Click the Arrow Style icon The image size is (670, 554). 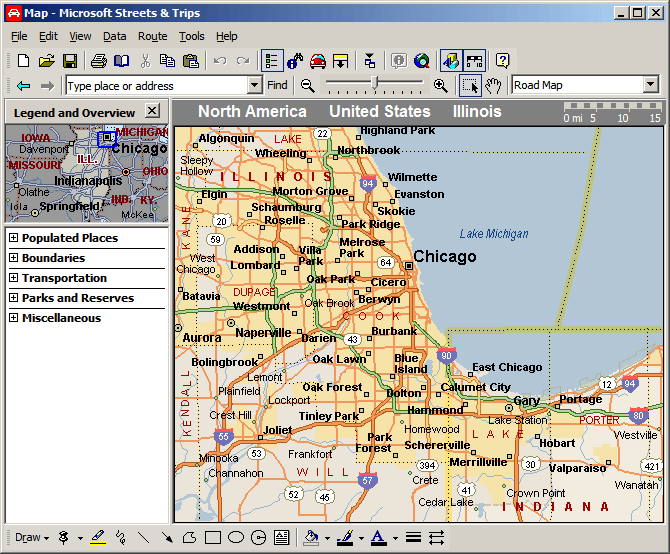pos(436,537)
